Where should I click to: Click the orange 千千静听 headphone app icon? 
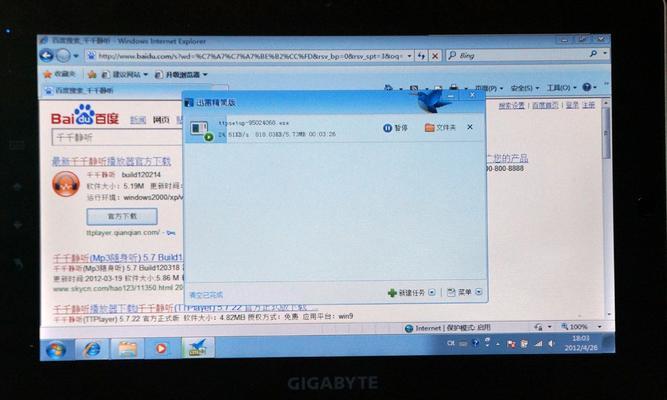pyautogui.click(x=66, y=184)
